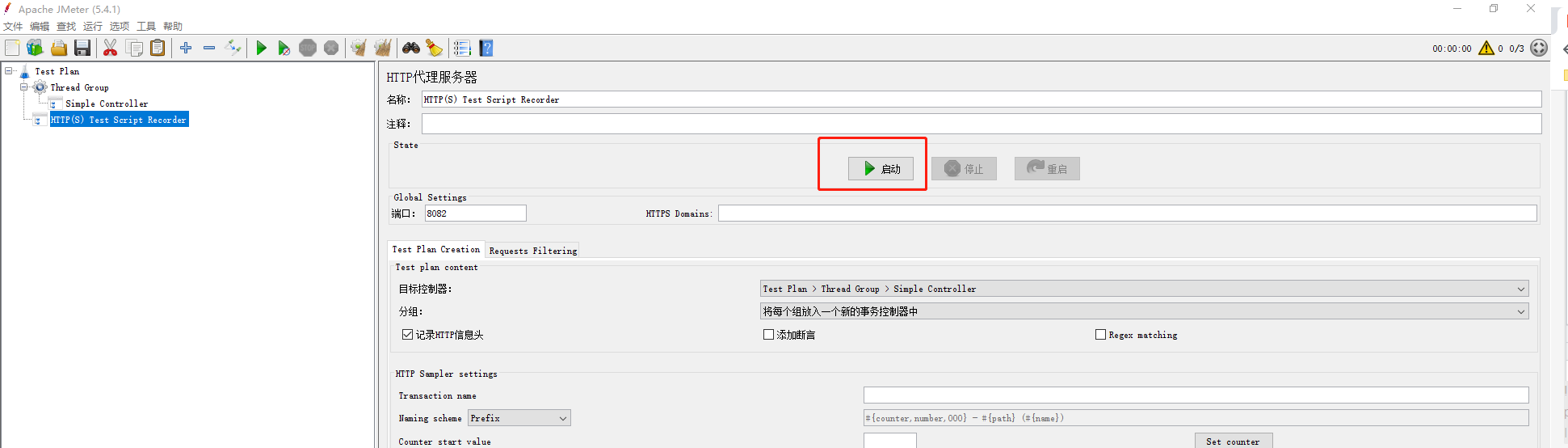Select HTTP(S) Test Script Recorder tree item
The height and width of the screenshot is (448, 1568).
click(119, 120)
